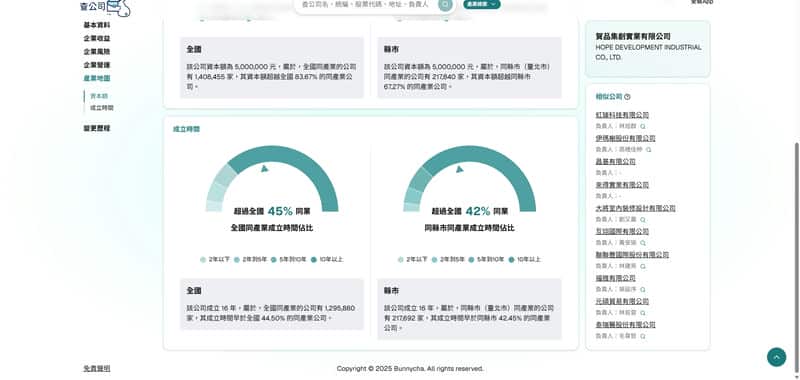Open the 室內裝修設計有限公司 company link
800x380 pixels.
tap(635, 208)
